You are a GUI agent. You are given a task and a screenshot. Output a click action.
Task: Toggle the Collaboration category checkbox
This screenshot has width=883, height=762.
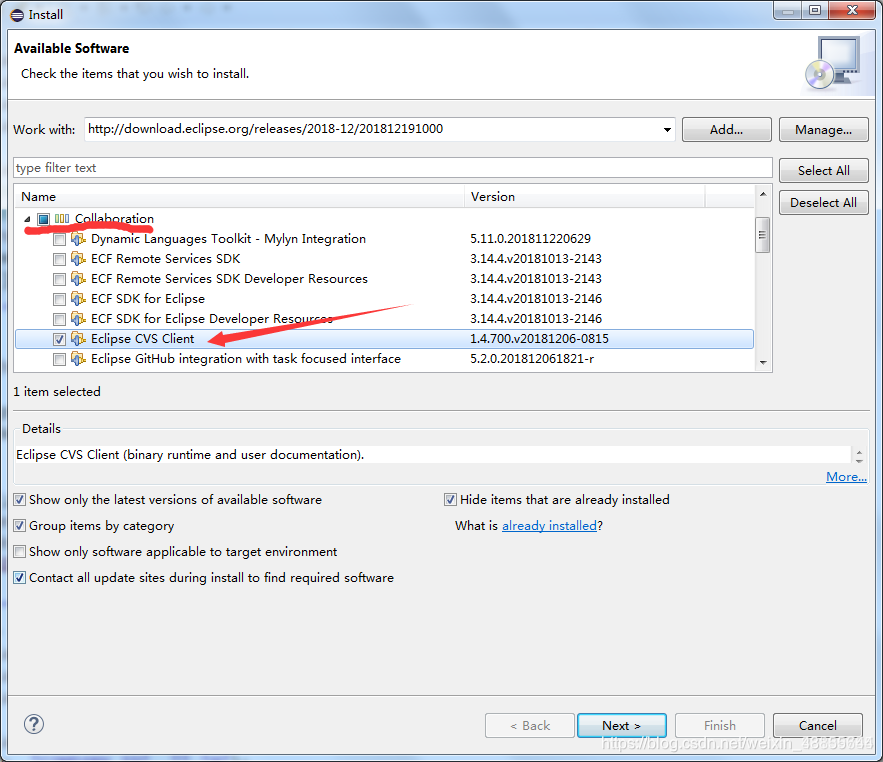click(x=43, y=219)
